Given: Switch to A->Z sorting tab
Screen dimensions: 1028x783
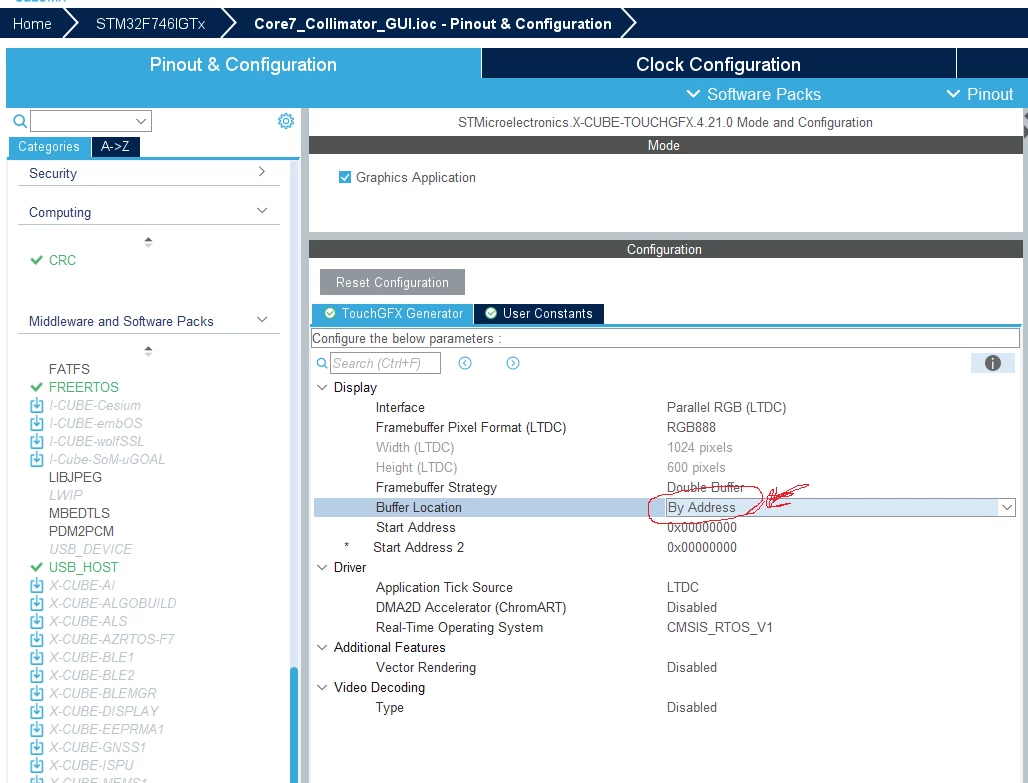Looking at the screenshot, I should [115, 146].
